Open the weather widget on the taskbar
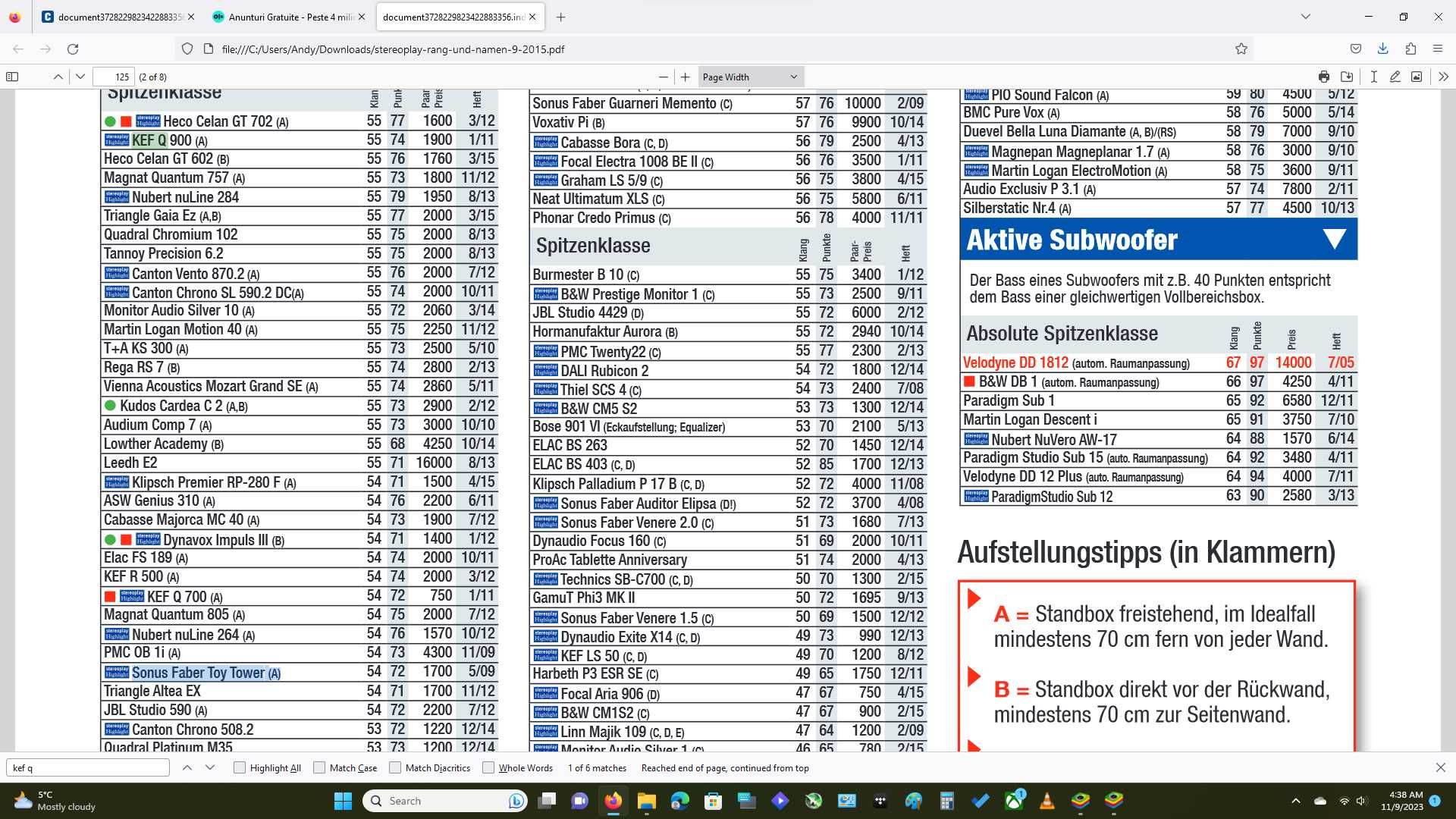The height and width of the screenshot is (819, 1456). click(x=55, y=801)
